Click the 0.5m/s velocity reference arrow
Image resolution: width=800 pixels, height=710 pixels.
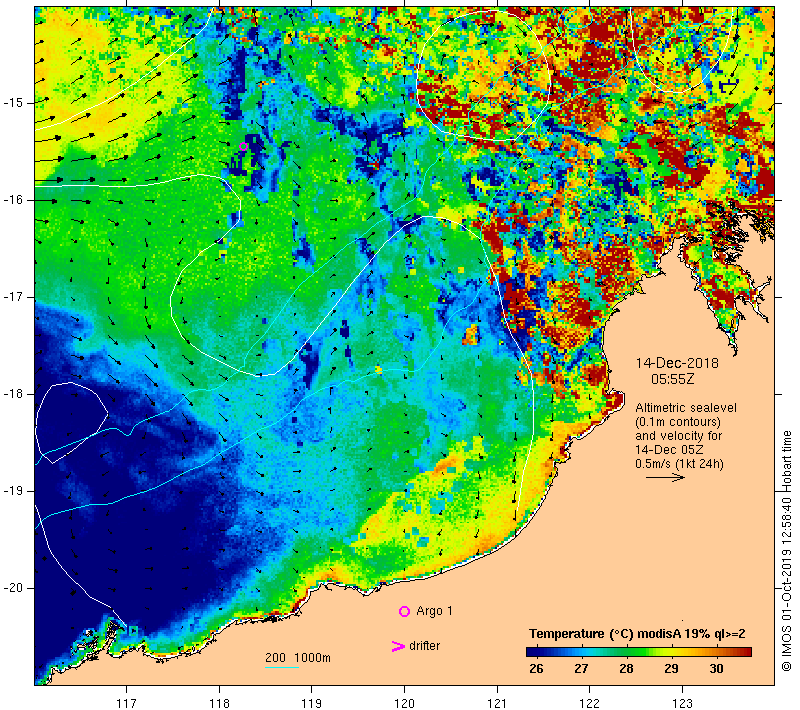(665, 477)
